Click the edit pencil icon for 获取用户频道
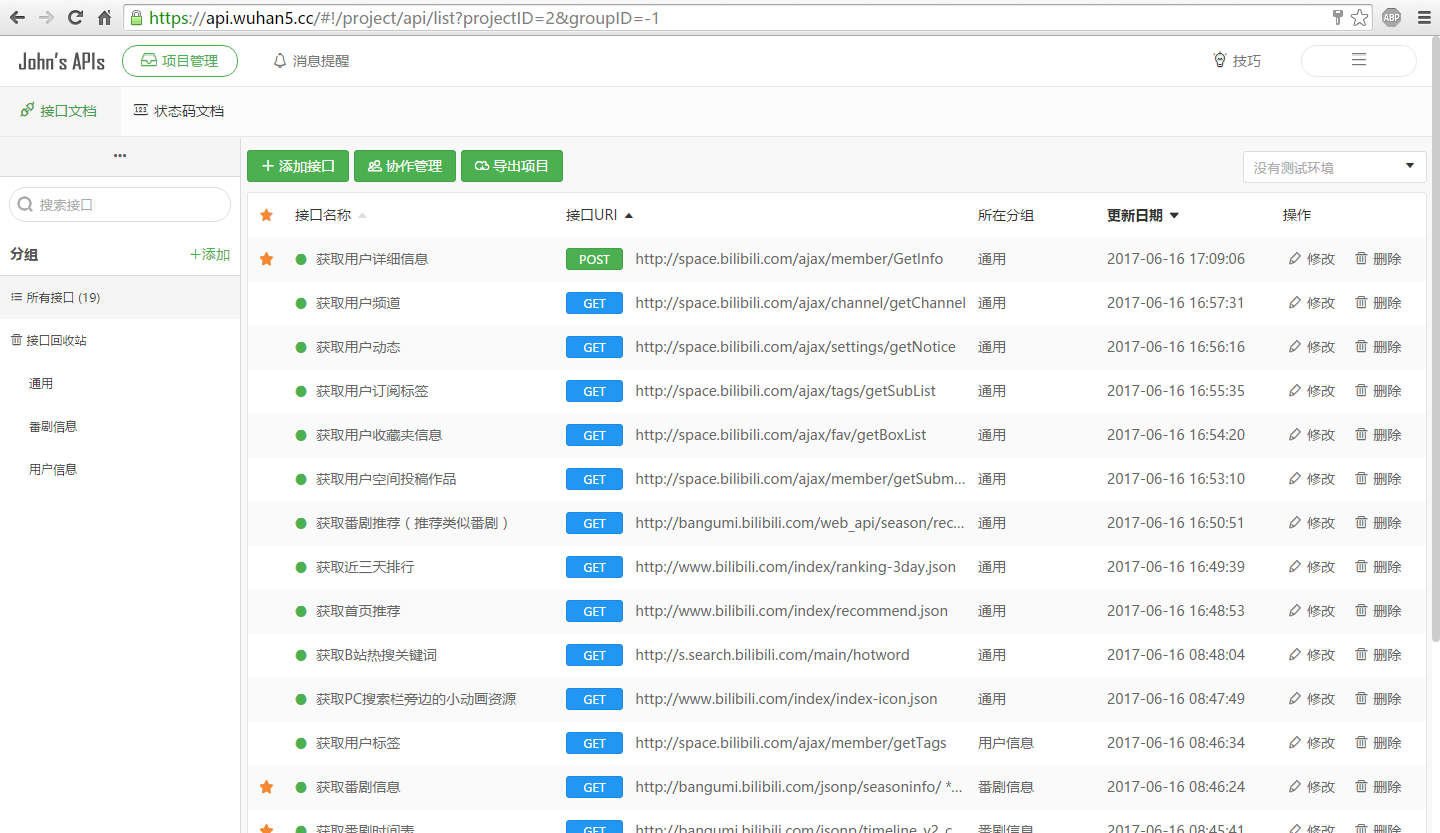The height and width of the screenshot is (833, 1440). point(1295,303)
